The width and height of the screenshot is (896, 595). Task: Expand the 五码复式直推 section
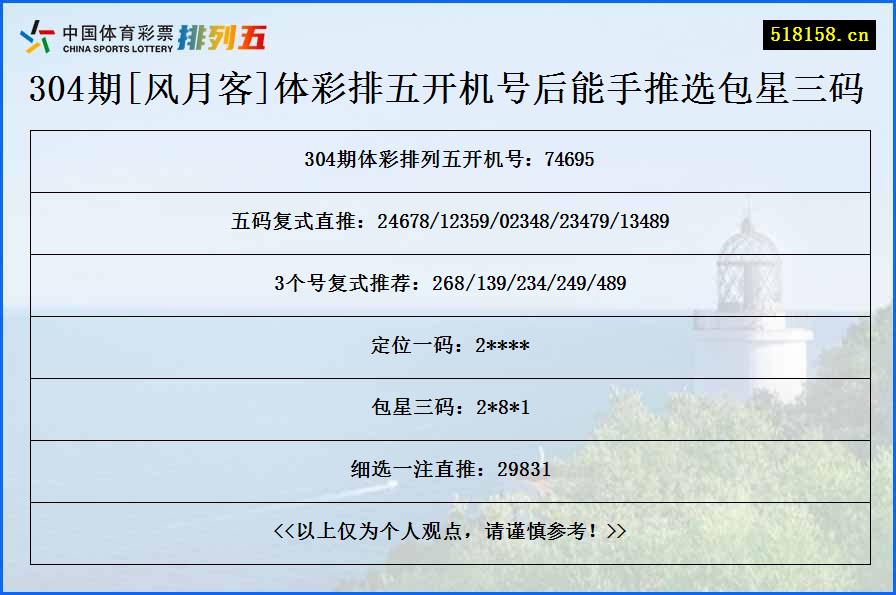pos(448,222)
